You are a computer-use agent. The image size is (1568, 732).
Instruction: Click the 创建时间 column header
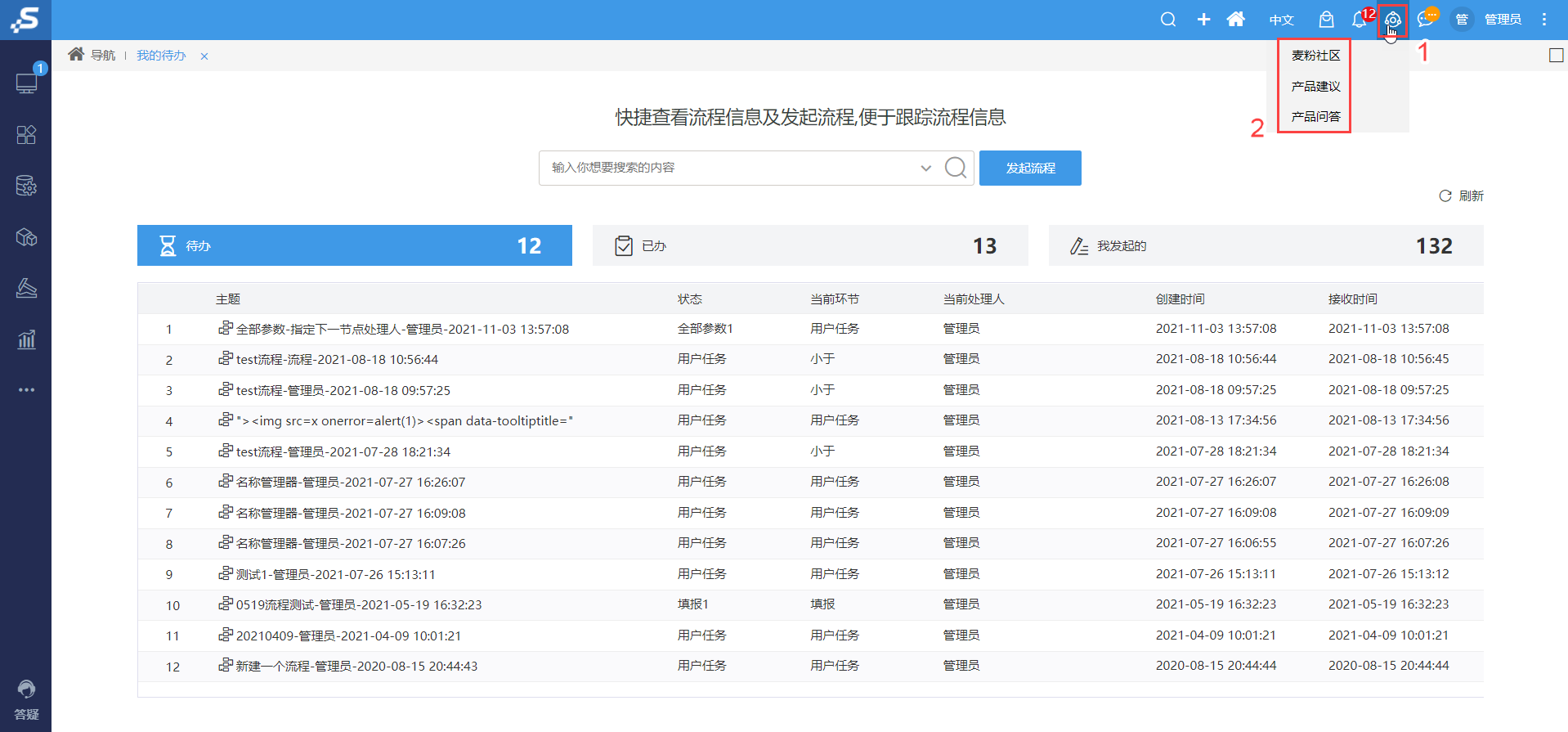point(1180,299)
